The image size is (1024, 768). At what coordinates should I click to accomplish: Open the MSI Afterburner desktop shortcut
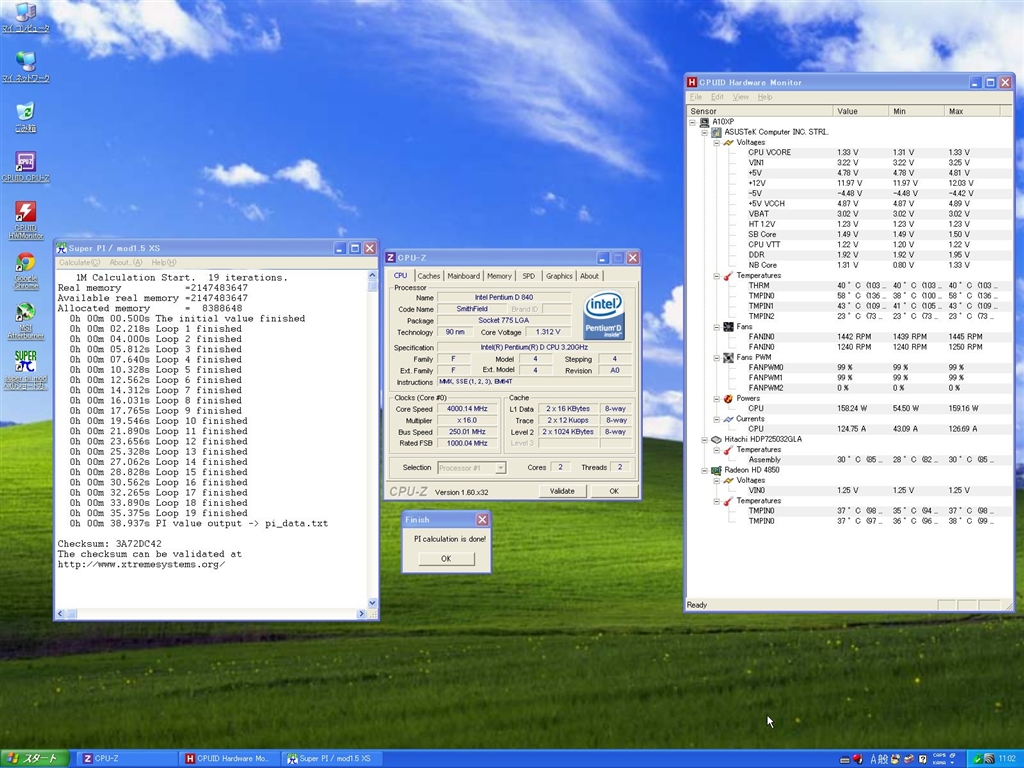click(x=26, y=313)
